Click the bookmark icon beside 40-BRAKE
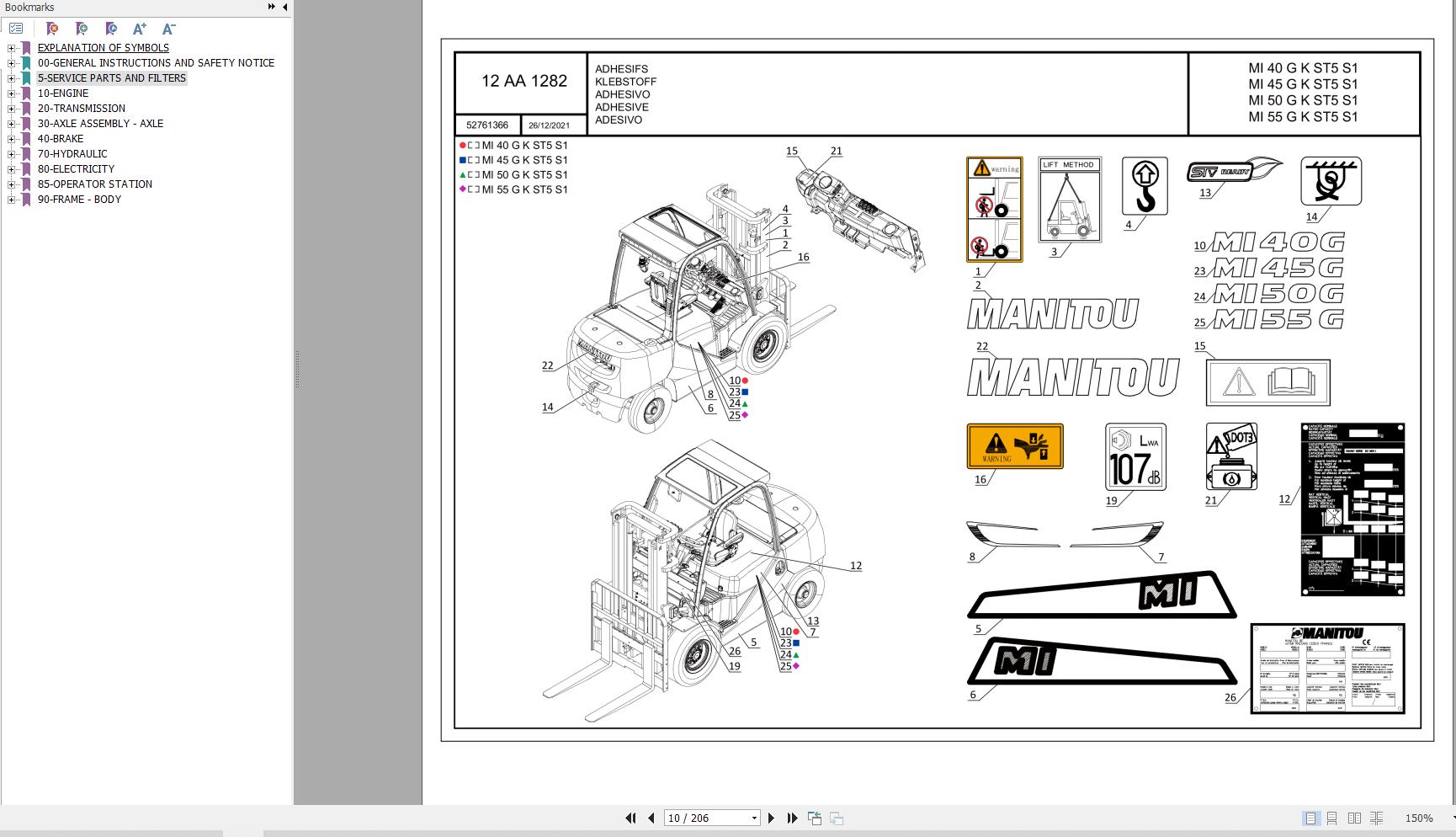 click(26, 139)
